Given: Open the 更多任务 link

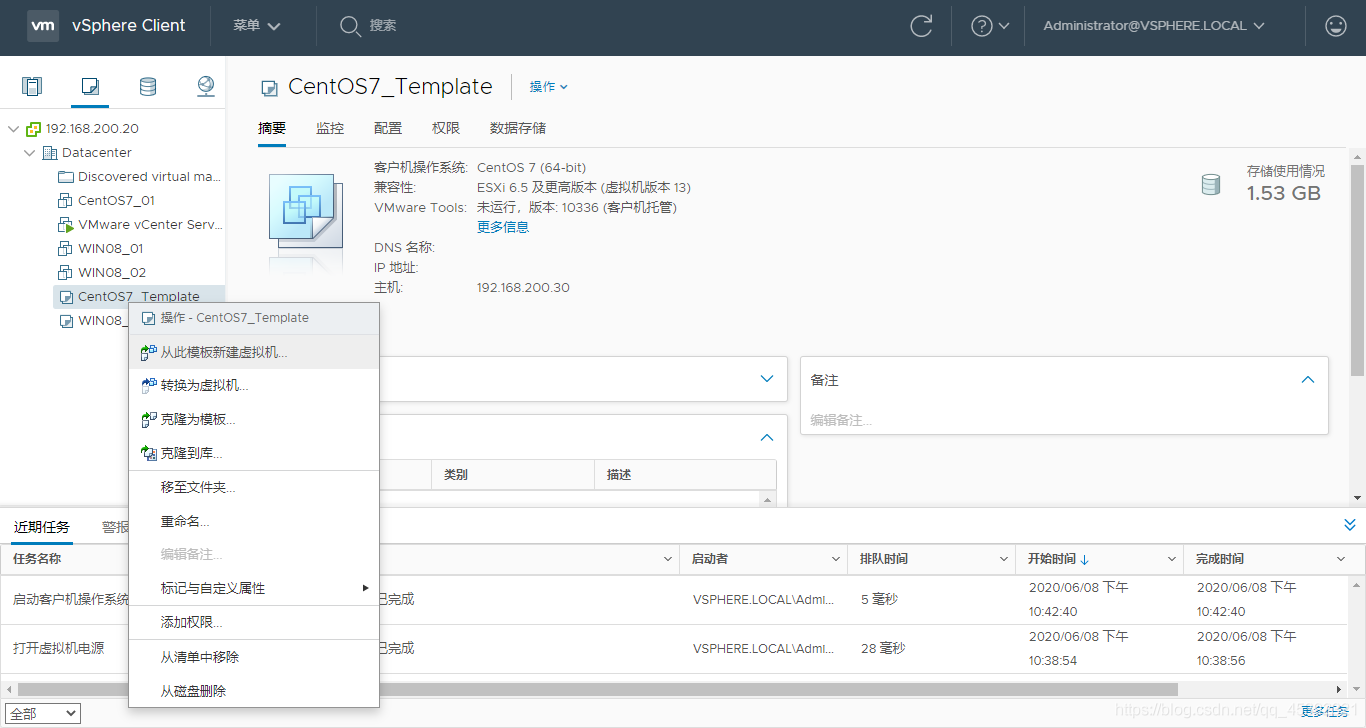Looking at the screenshot, I should point(1326,711).
